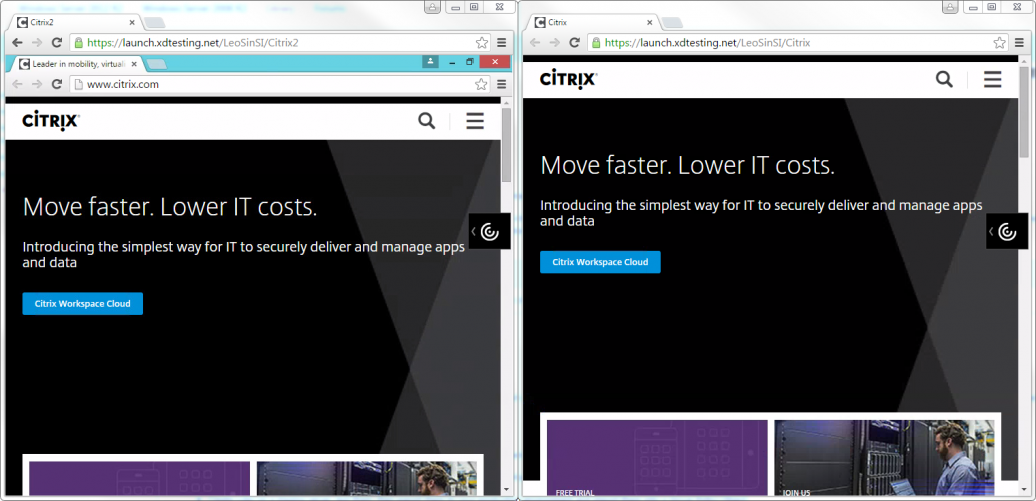Click the www.citrix.com address bar
Screen dimensions: 1036x501
[x=270, y=84]
